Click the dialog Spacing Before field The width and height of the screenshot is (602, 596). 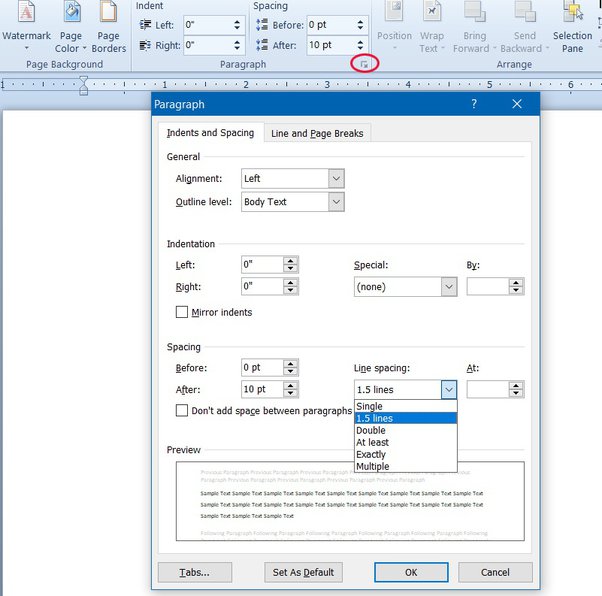click(x=263, y=368)
